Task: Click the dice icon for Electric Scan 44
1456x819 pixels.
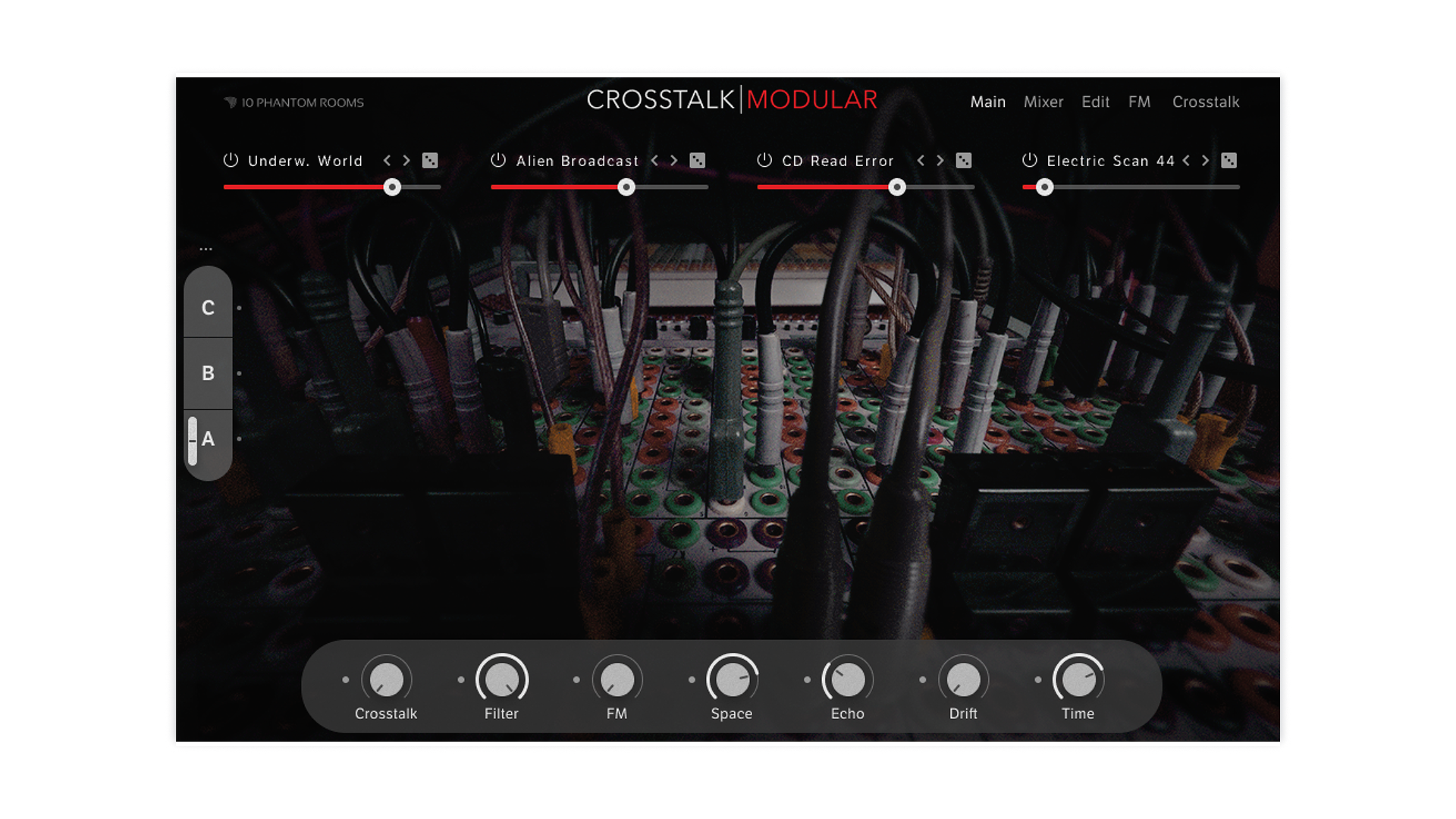Action: point(1230,161)
